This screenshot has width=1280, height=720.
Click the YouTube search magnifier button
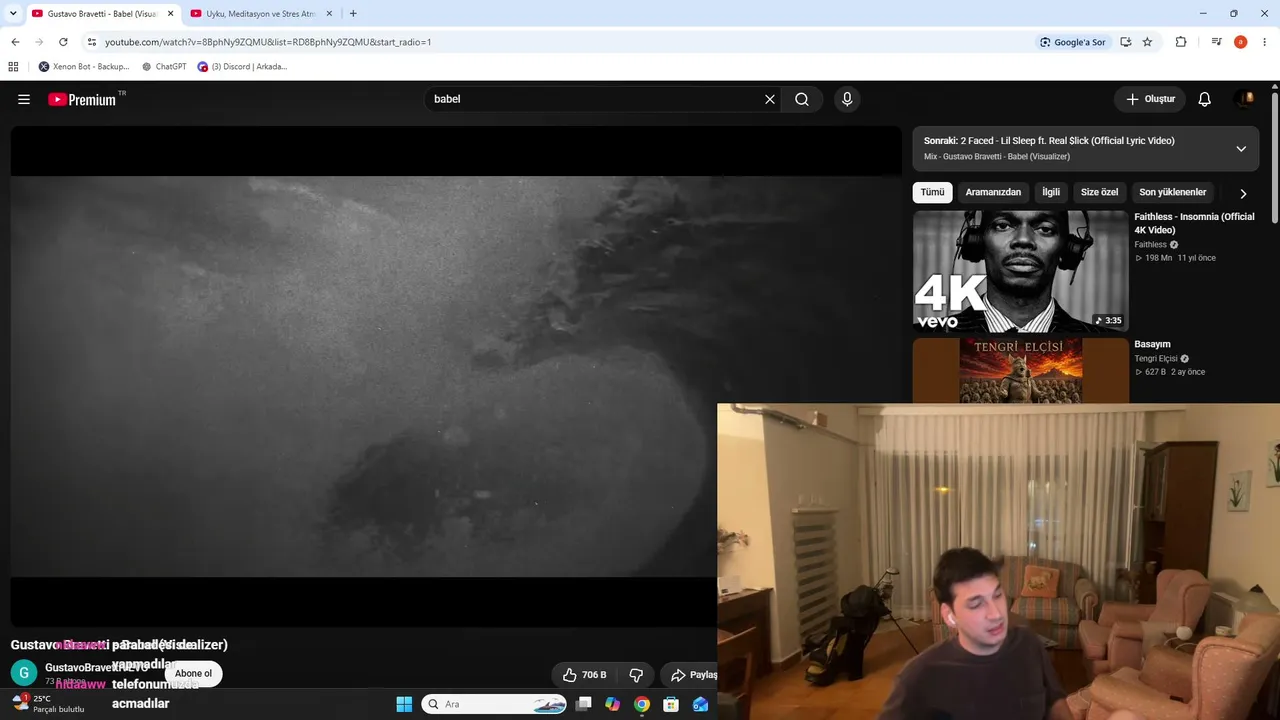tap(802, 99)
